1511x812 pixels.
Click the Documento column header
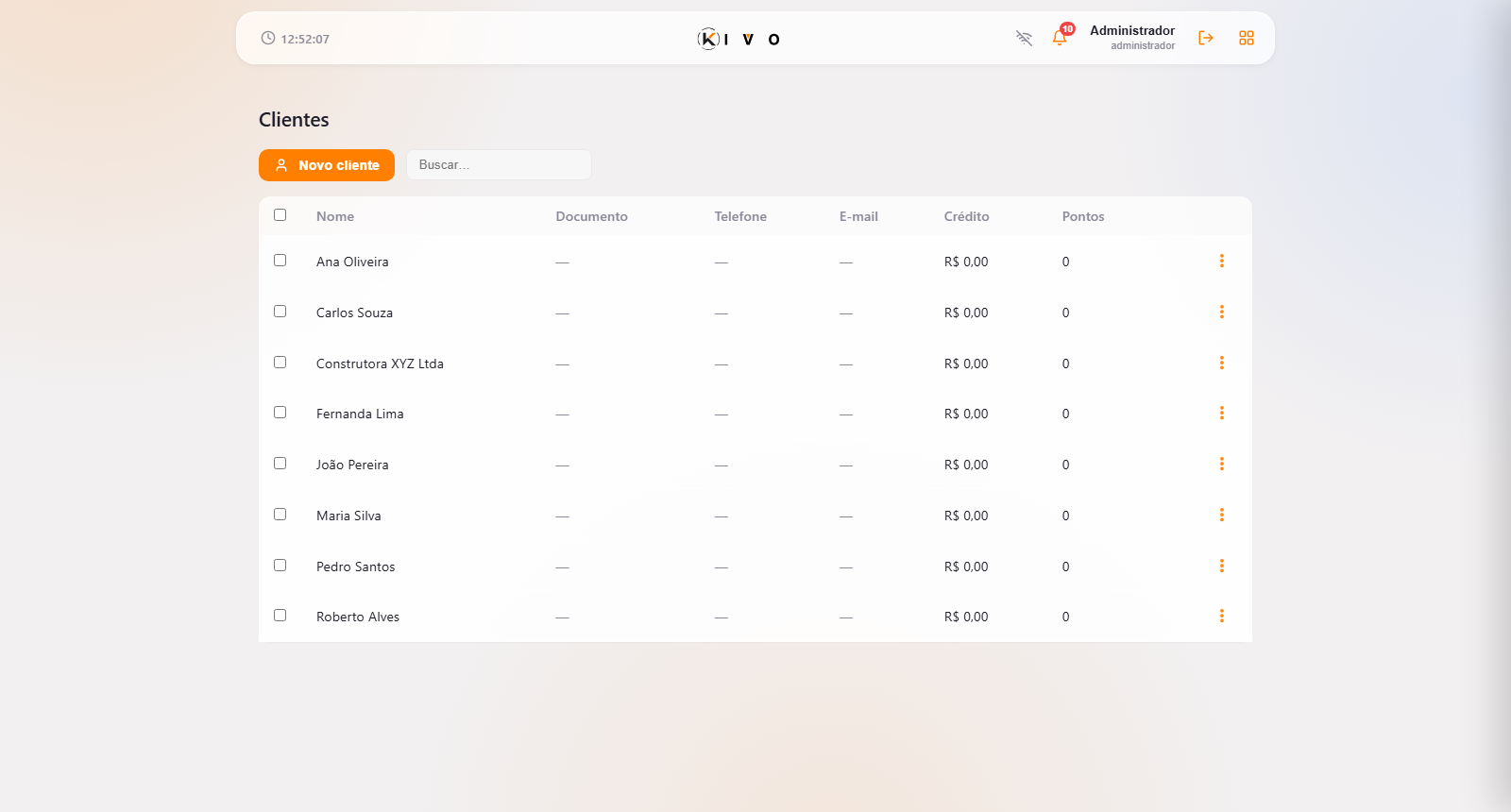pos(591,216)
